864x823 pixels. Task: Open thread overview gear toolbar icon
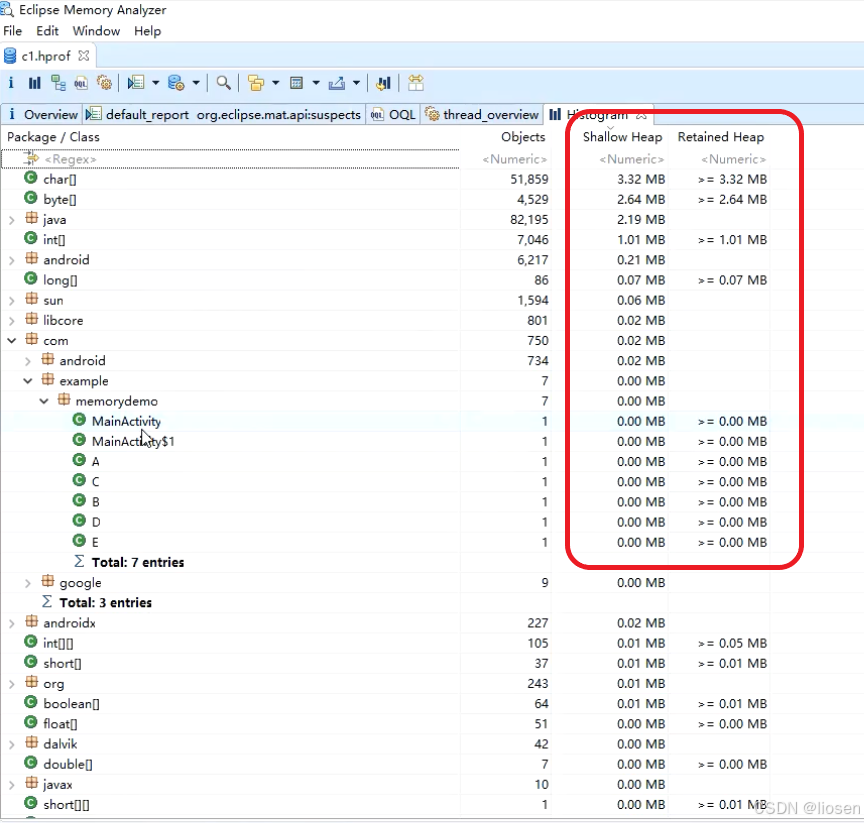104,83
